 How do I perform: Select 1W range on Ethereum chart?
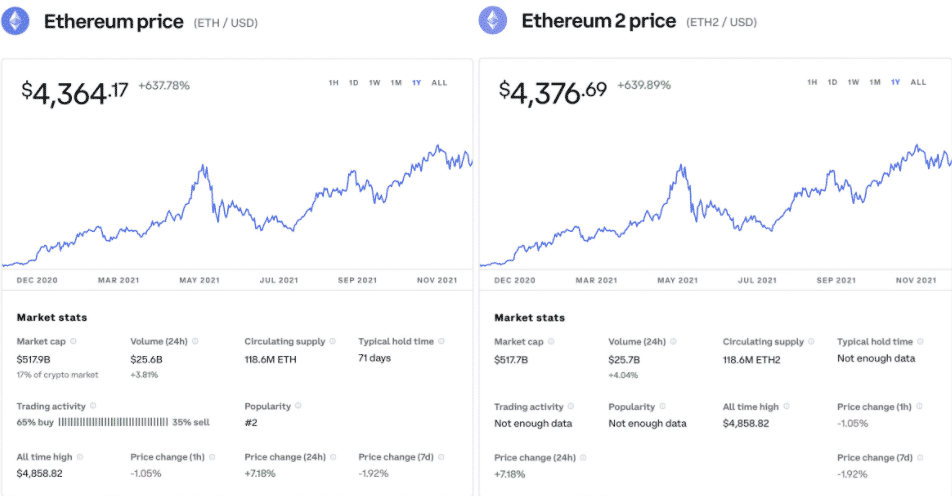click(374, 82)
